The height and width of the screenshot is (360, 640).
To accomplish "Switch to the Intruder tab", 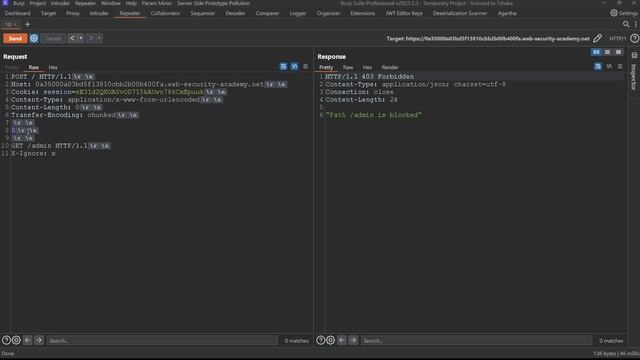I will click(99, 13).
